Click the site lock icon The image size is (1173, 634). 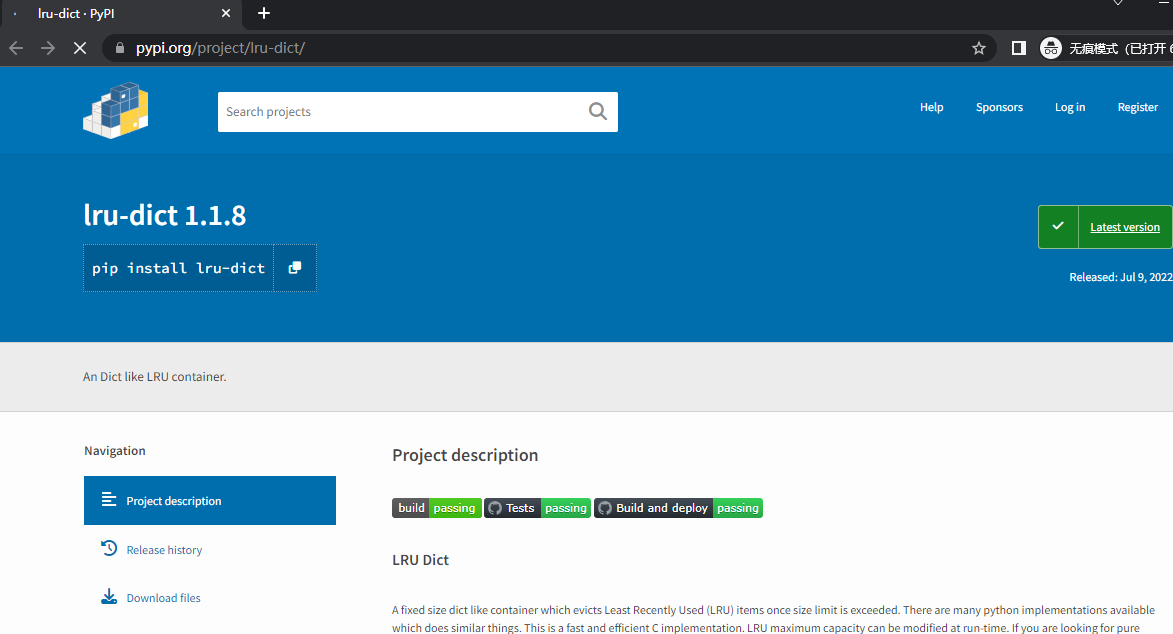[x=120, y=48]
